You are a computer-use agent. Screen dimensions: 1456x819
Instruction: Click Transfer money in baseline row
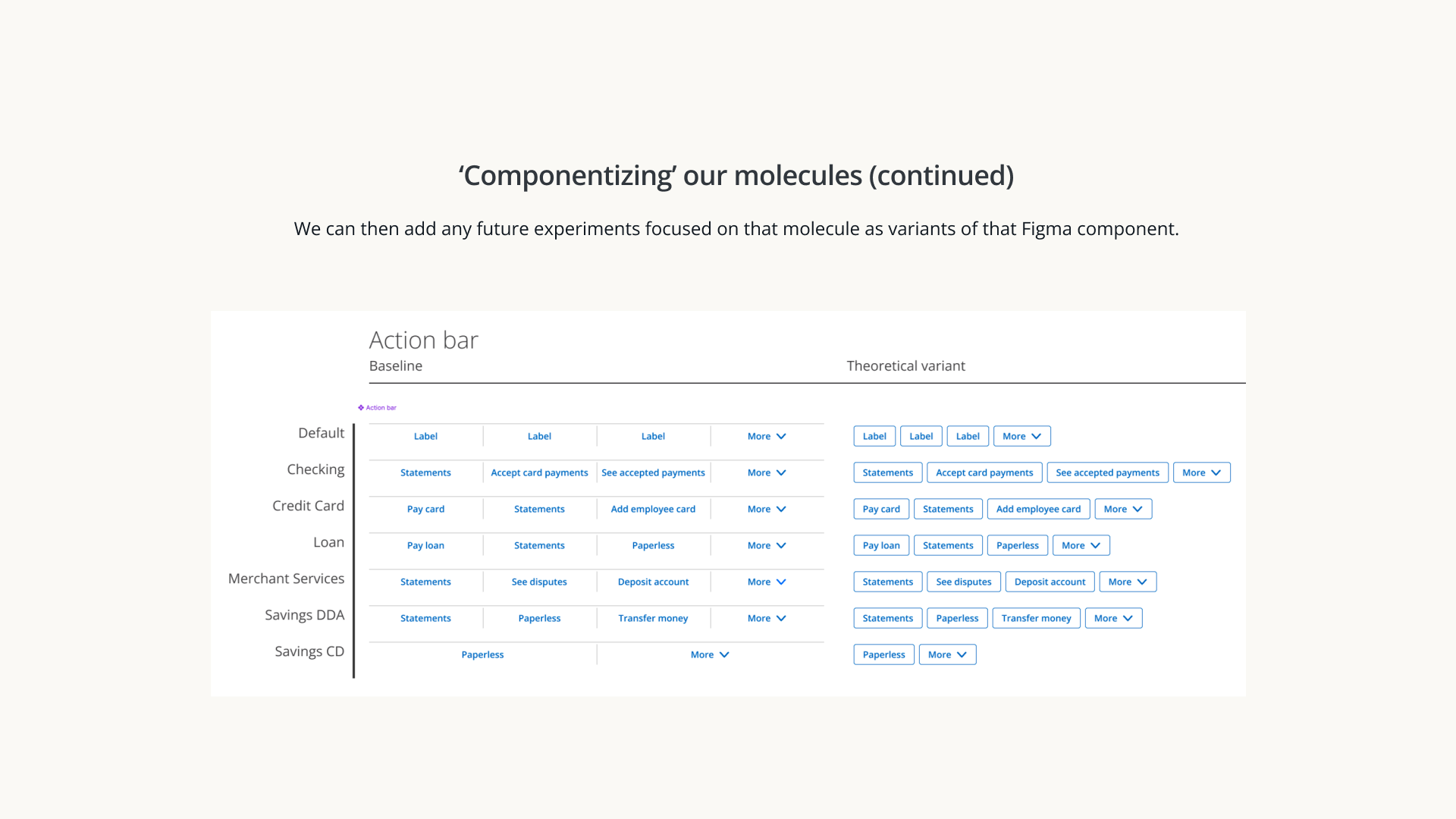(x=653, y=618)
